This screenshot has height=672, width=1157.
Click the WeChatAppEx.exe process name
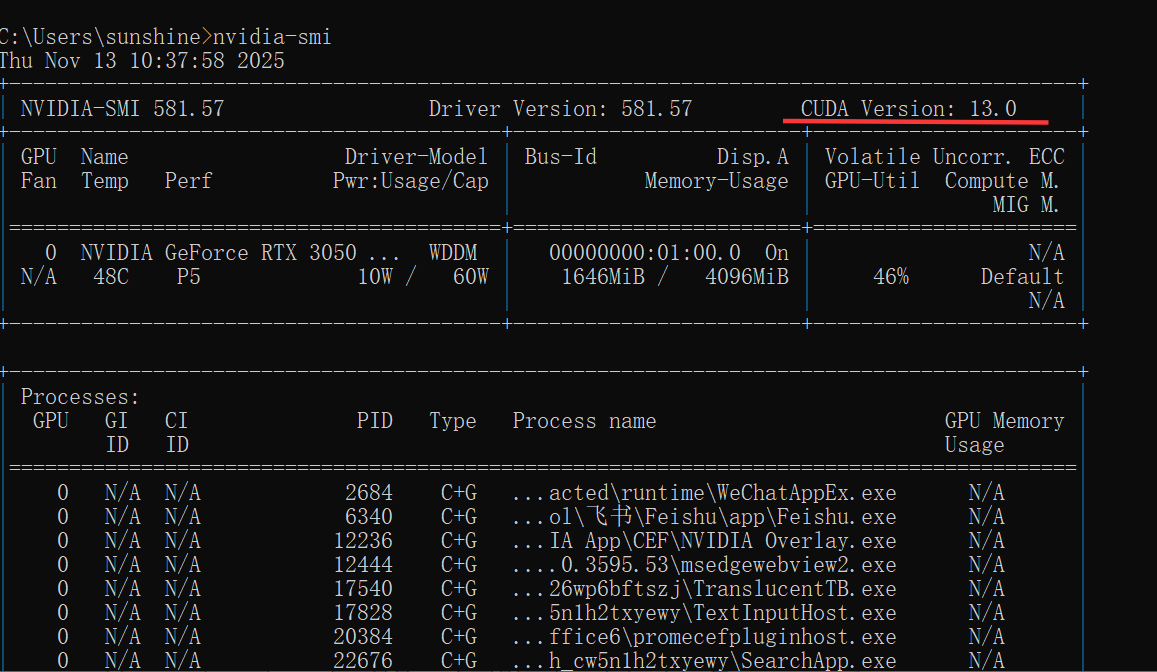click(x=807, y=493)
